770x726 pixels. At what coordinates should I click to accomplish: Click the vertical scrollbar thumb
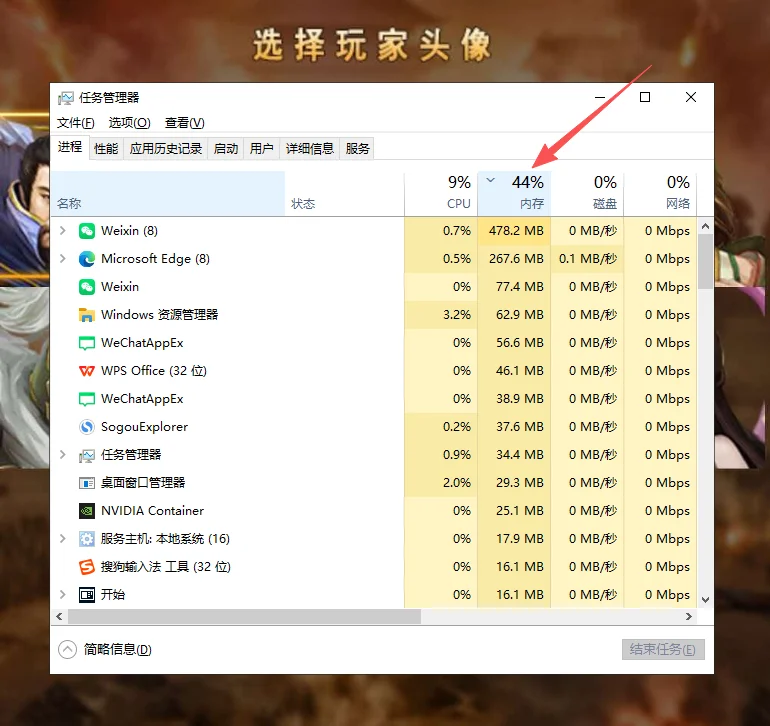tap(706, 261)
